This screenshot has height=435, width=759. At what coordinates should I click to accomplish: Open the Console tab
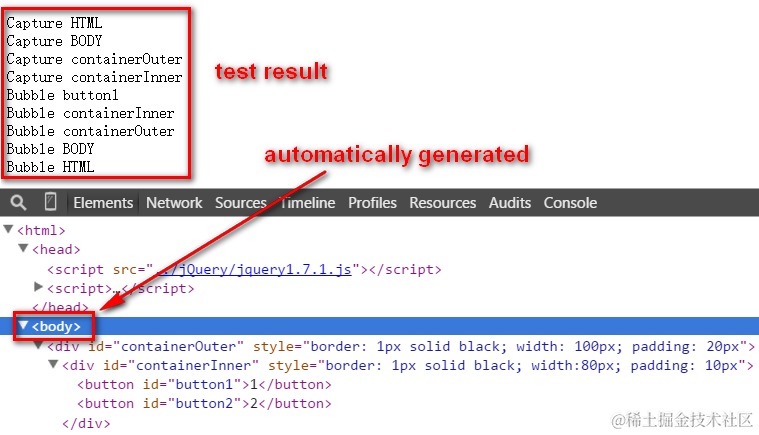point(570,203)
